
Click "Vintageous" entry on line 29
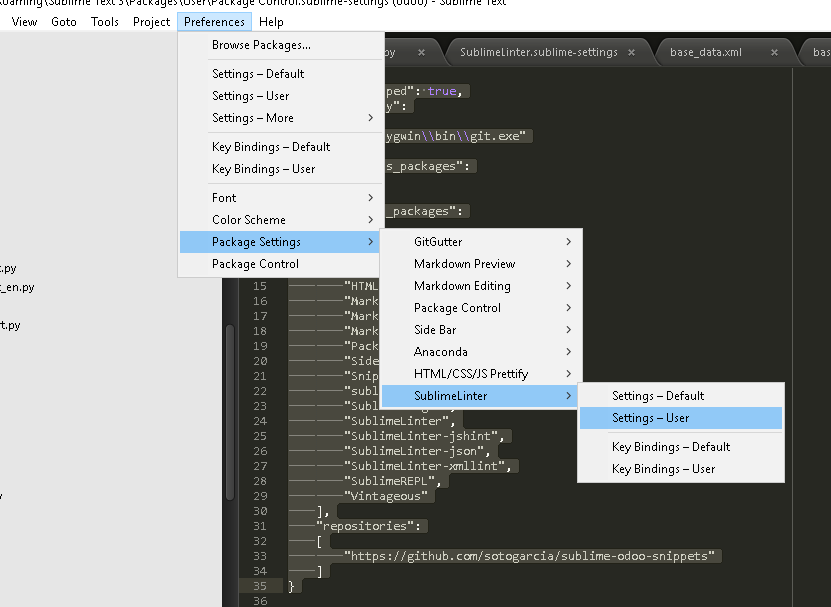point(386,496)
